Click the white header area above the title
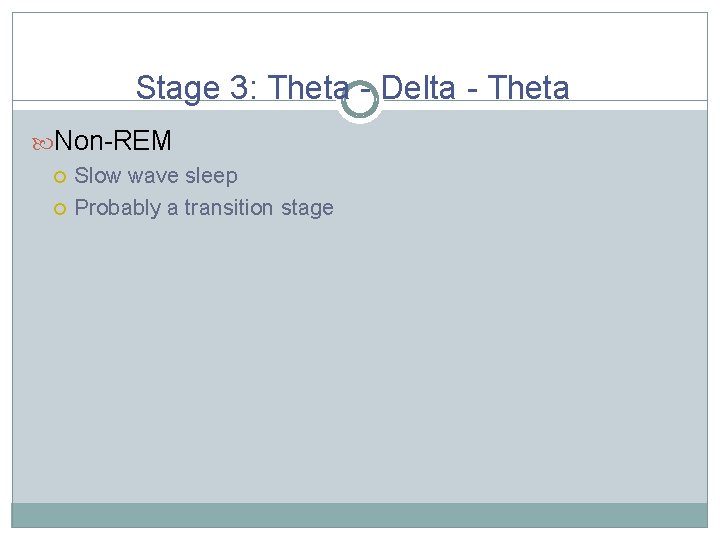 coord(359,40)
